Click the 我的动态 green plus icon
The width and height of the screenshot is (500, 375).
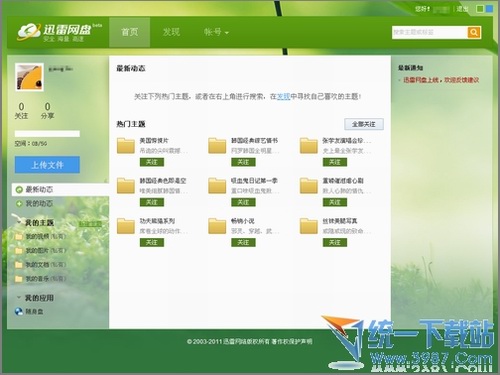pyautogui.click(x=19, y=203)
